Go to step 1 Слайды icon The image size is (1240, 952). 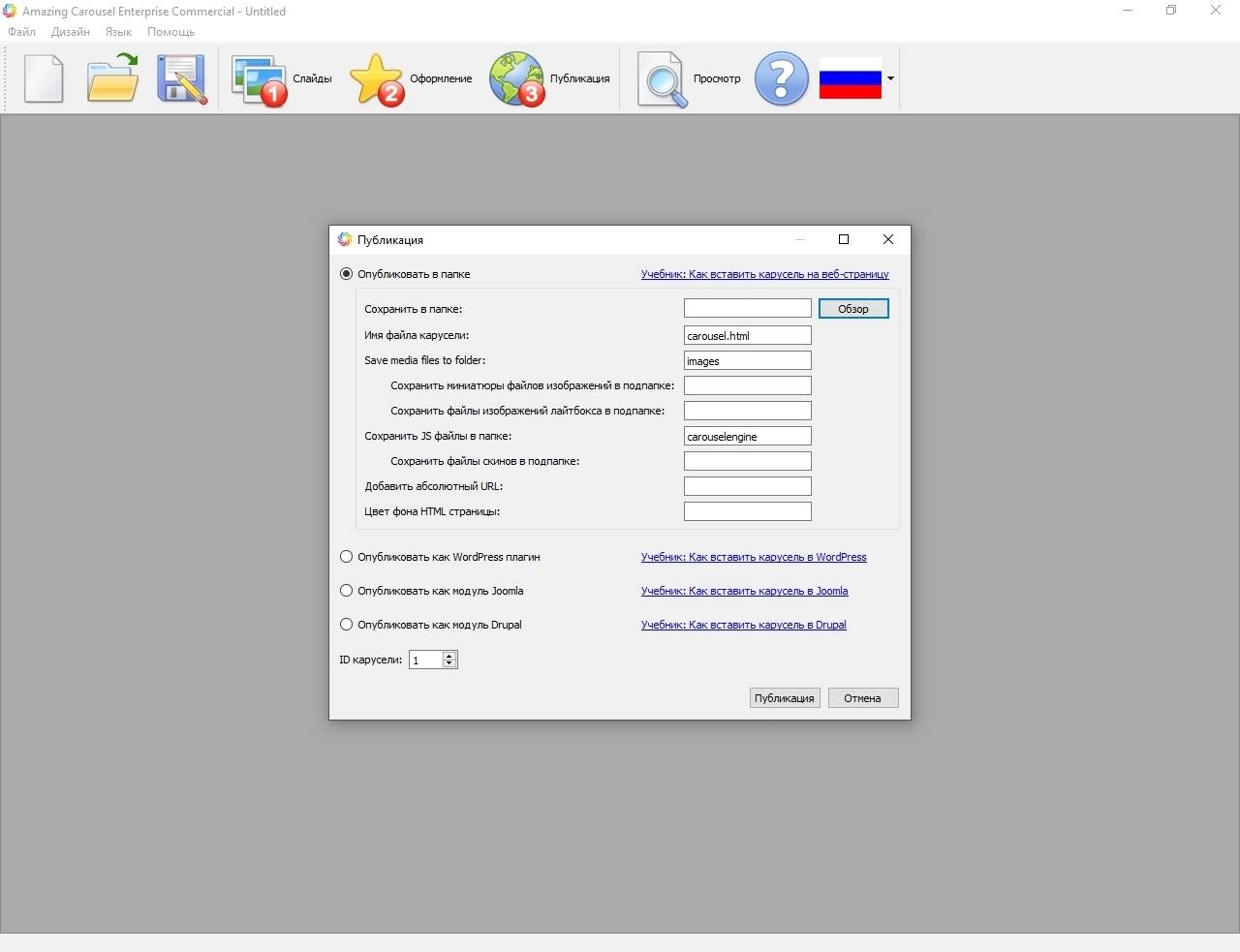[259, 79]
